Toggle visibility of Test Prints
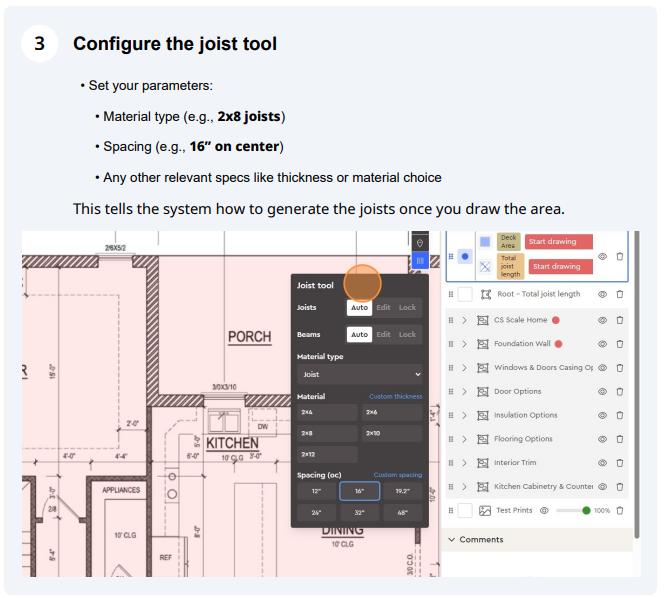The image size is (665, 598). (x=544, y=511)
